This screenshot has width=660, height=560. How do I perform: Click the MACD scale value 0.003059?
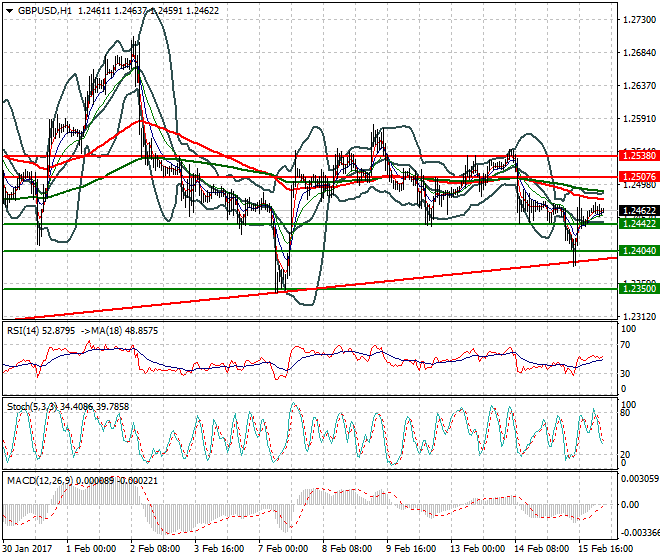coord(640,479)
